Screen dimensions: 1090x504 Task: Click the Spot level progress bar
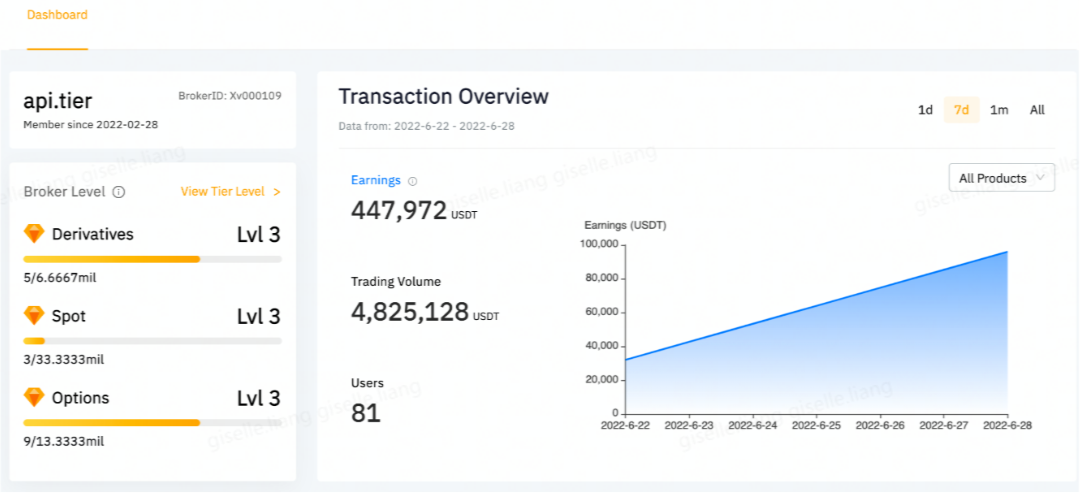point(152,341)
